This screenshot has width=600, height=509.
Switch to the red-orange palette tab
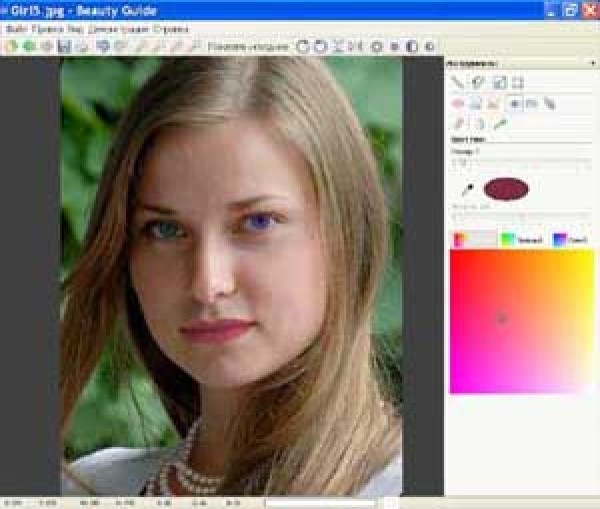coord(474,239)
